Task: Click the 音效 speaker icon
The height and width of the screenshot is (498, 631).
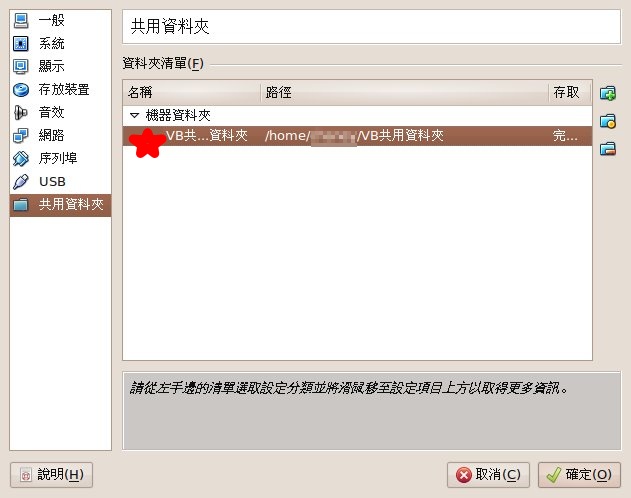Action: pyautogui.click(x=21, y=113)
